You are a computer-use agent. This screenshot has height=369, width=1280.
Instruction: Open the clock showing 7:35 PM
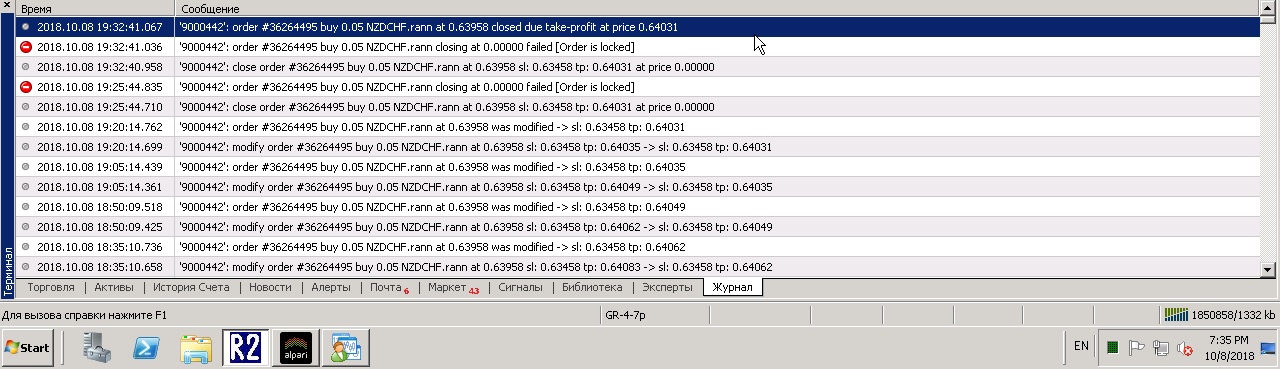tap(1230, 347)
